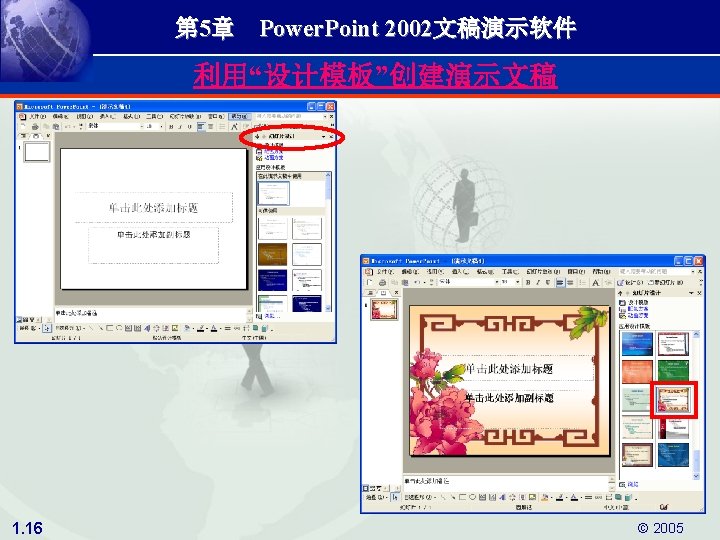Screen dimensions: 720x540
Task: Click 浏览 link at floral-template task pane bottom
Action: coord(633,484)
